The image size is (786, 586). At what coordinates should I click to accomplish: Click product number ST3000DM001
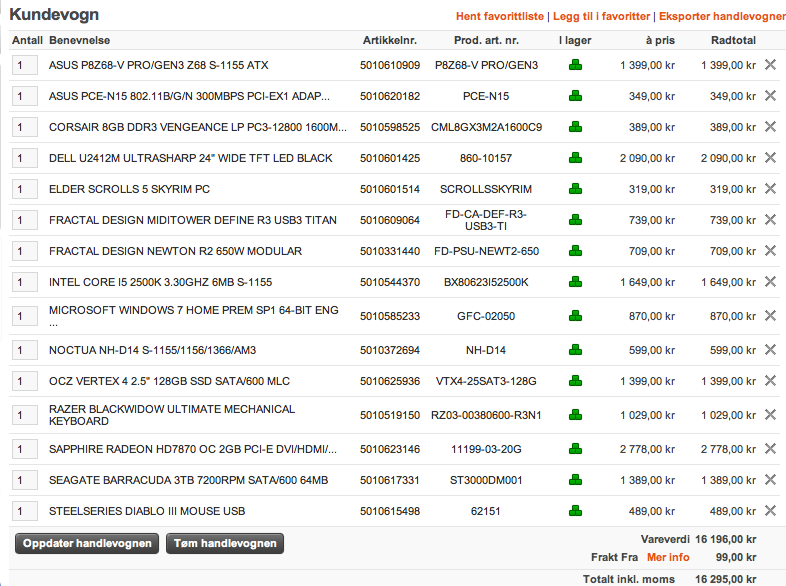486,480
